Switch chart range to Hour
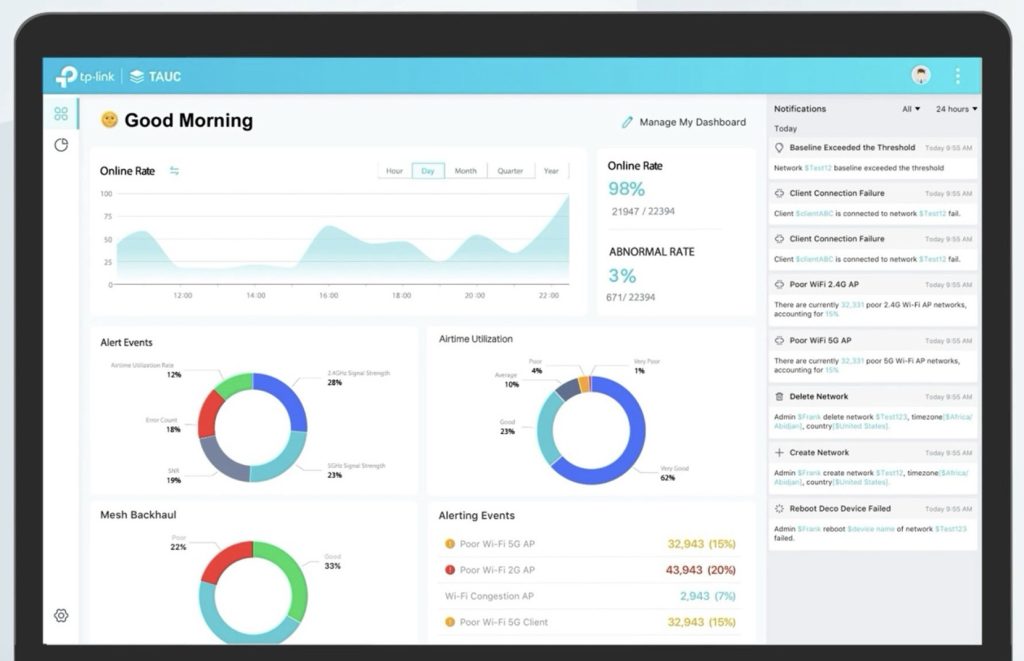1024x661 pixels. tap(394, 171)
